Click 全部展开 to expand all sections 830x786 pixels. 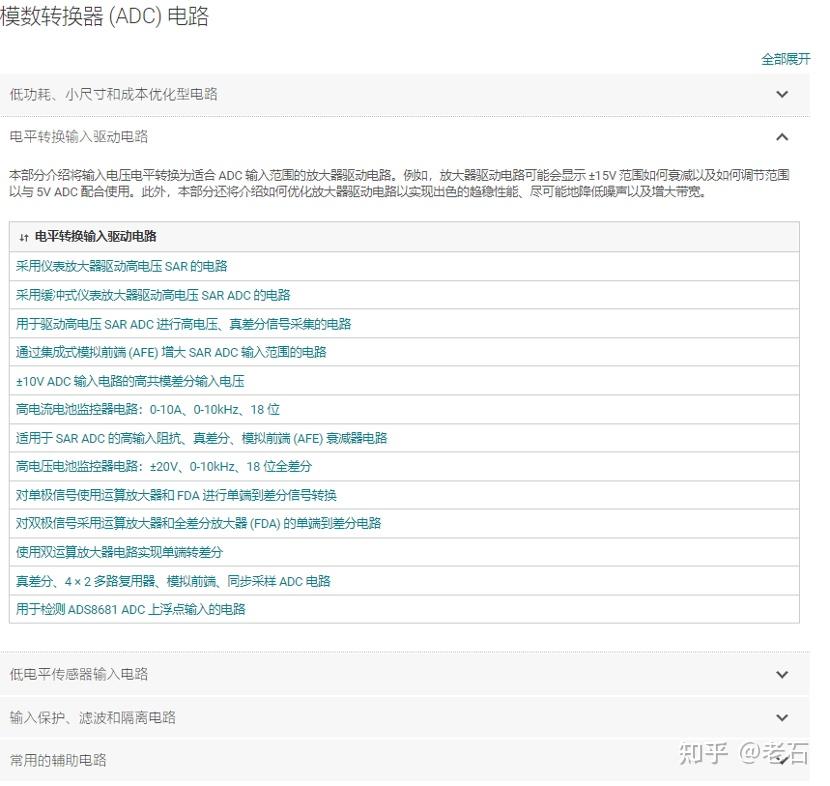coord(784,58)
